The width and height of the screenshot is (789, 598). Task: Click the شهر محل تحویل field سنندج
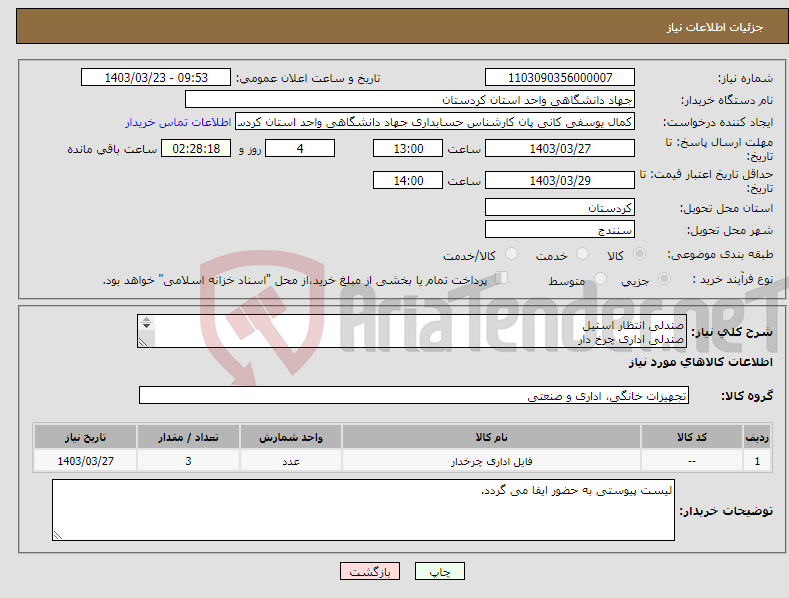[x=560, y=230]
